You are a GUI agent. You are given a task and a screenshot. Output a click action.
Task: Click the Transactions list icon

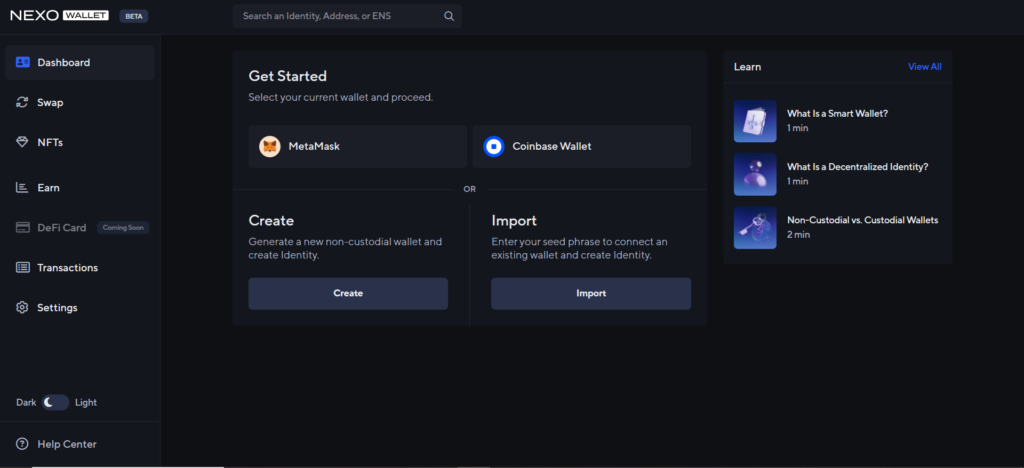23,268
